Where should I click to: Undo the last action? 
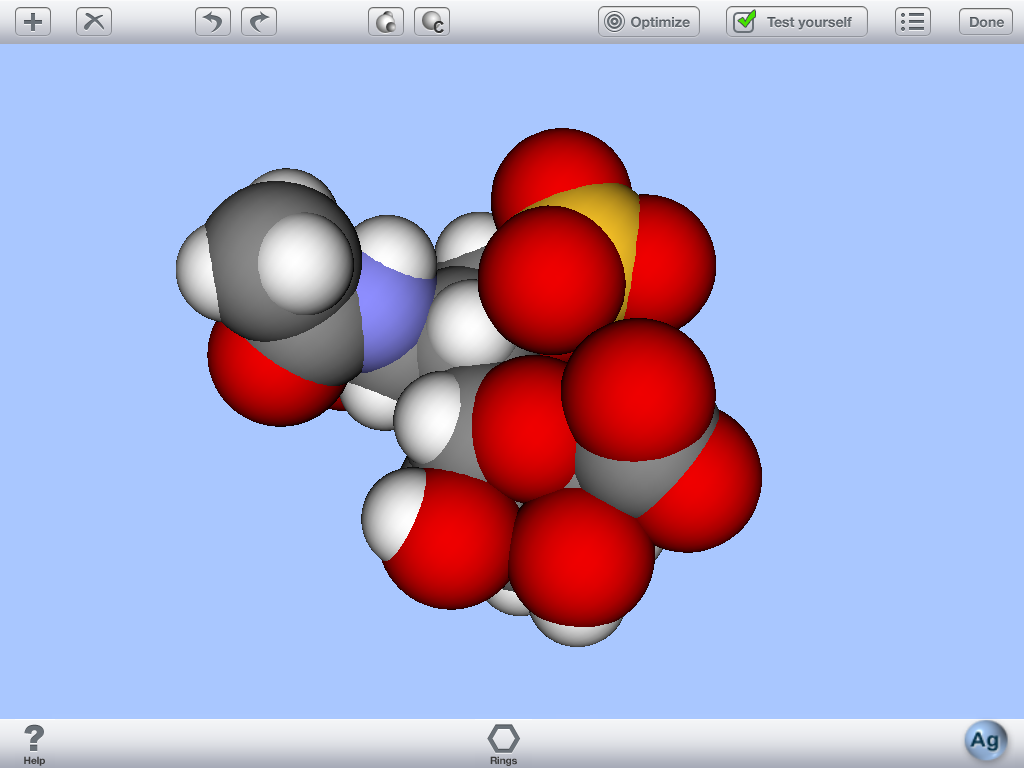(213, 22)
